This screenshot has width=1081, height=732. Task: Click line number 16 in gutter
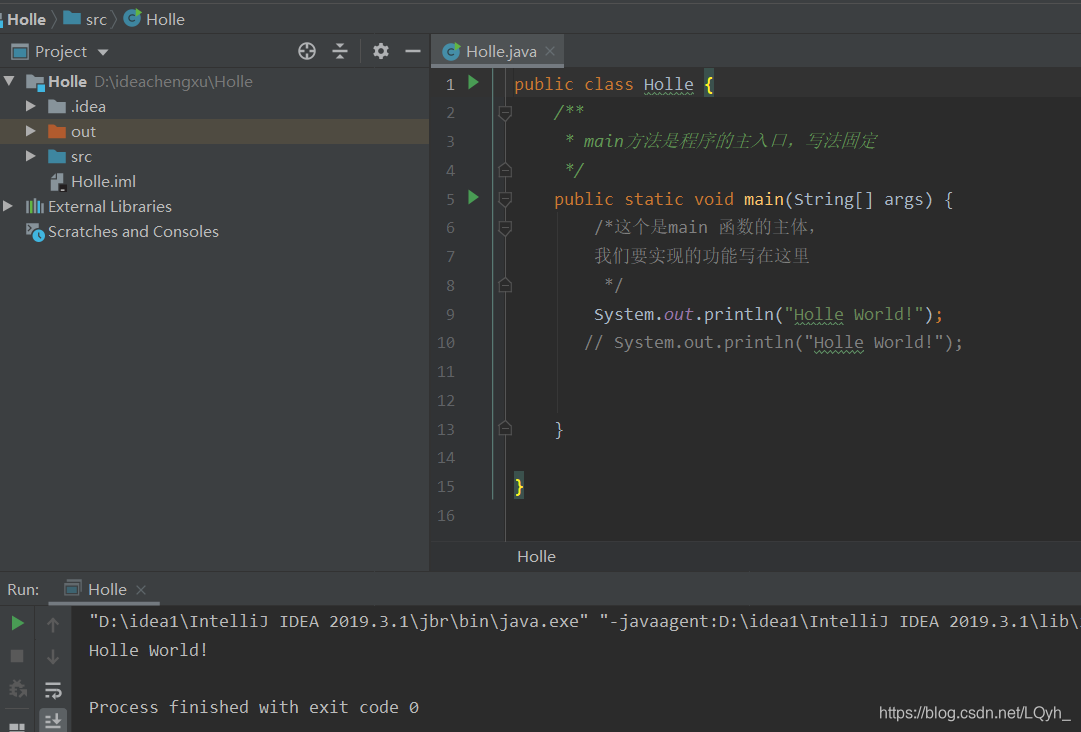[446, 515]
